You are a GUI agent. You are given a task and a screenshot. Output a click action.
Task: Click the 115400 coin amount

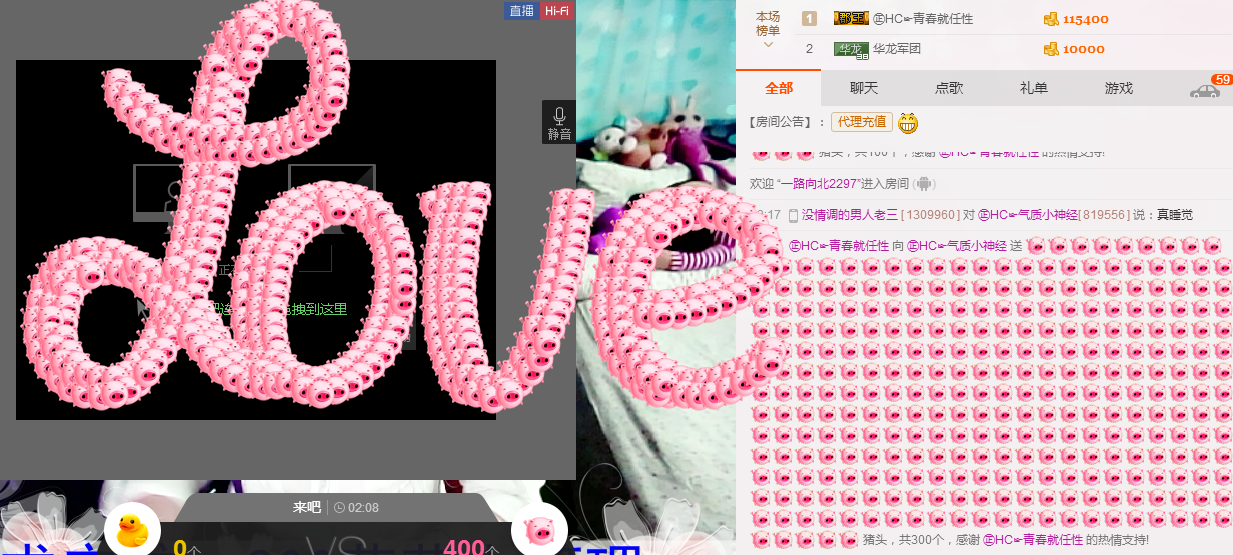[x=1085, y=19]
